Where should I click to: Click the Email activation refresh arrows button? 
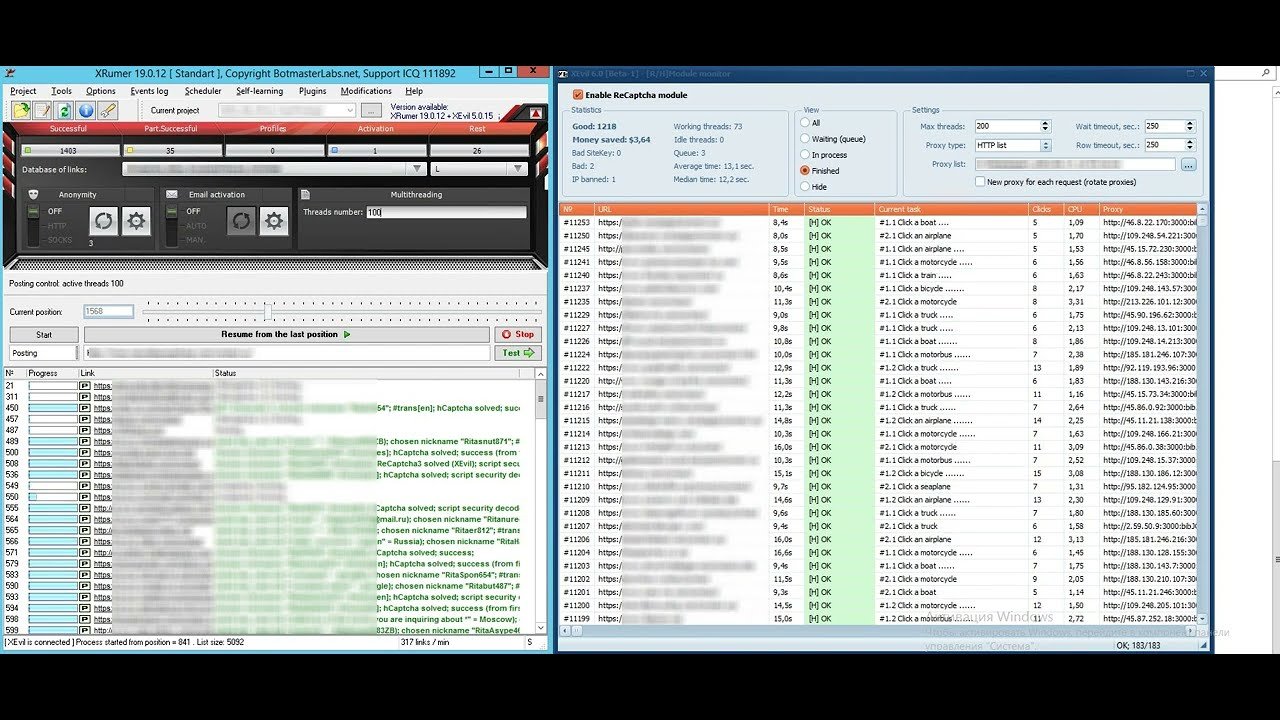[241, 221]
